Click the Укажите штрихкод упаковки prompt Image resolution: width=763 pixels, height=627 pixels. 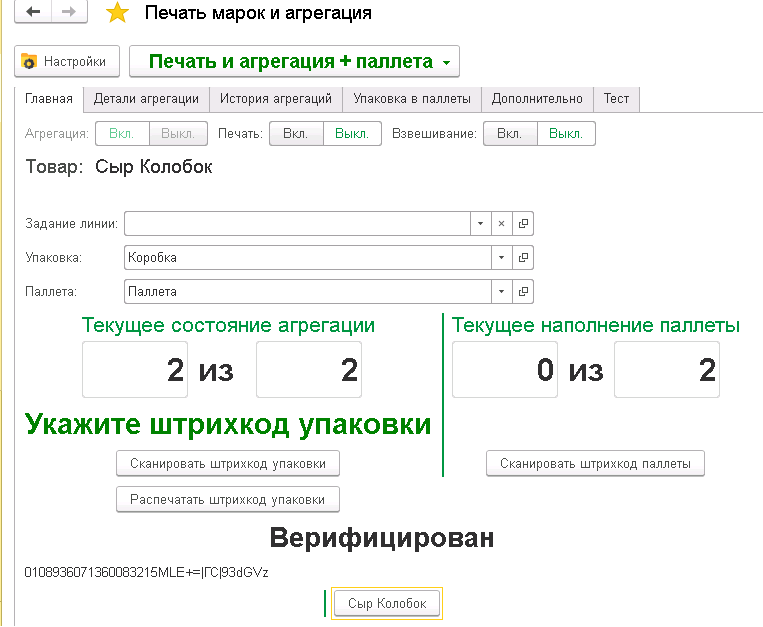(x=228, y=425)
